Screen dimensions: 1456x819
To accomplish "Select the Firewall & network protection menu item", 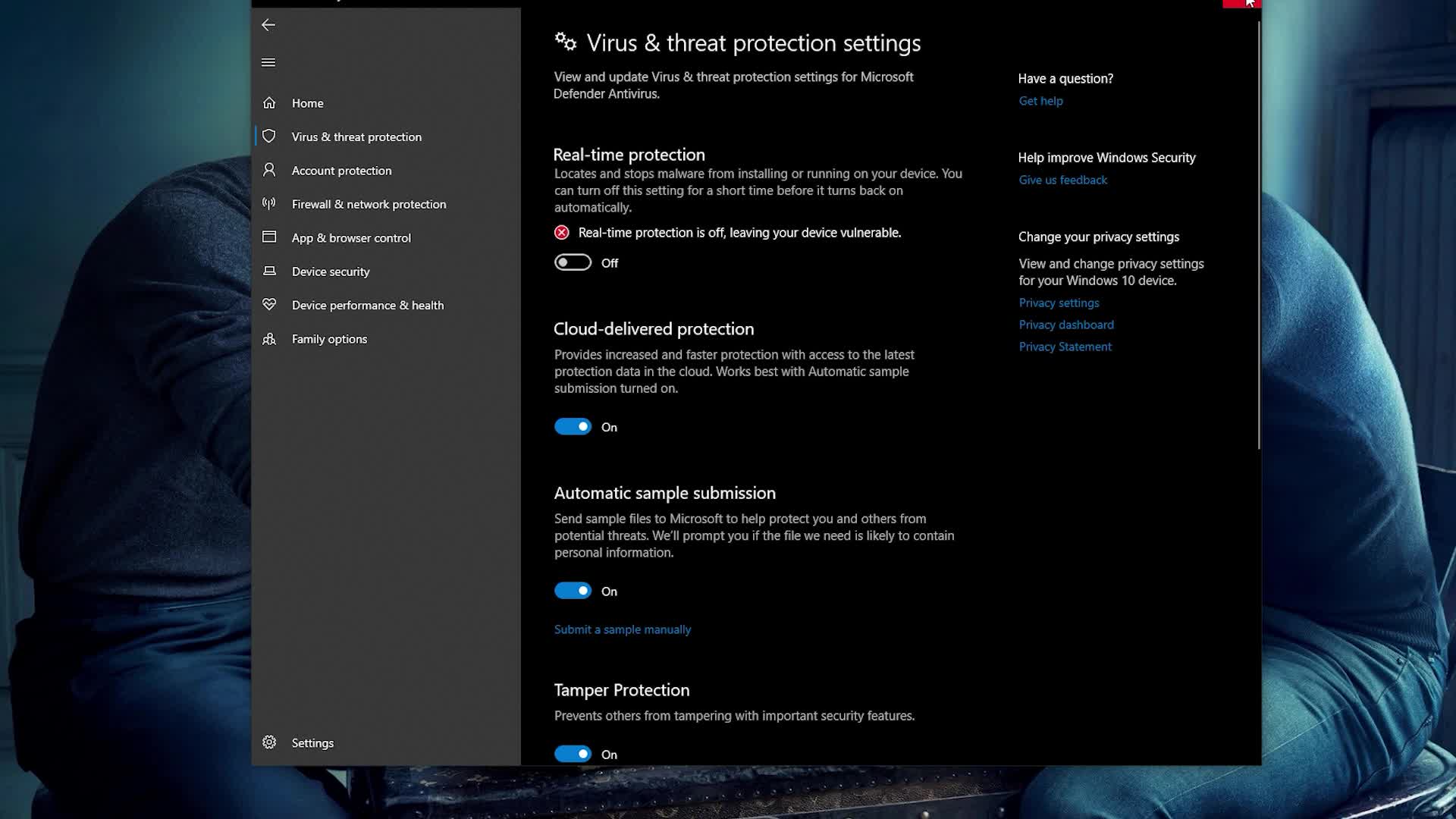I will point(369,204).
